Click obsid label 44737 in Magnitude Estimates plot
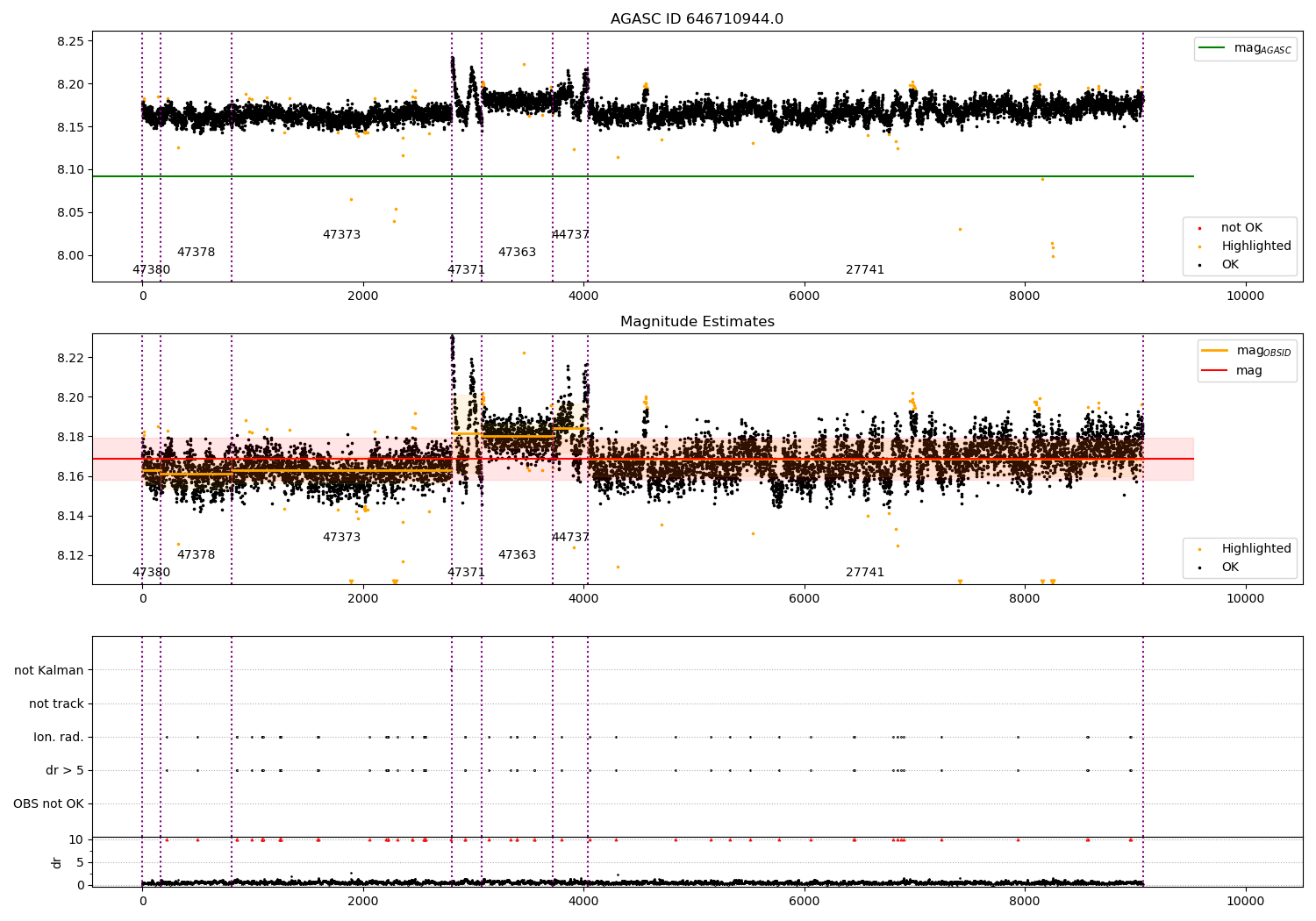The height and width of the screenshot is (921, 1316). tap(570, 538)
